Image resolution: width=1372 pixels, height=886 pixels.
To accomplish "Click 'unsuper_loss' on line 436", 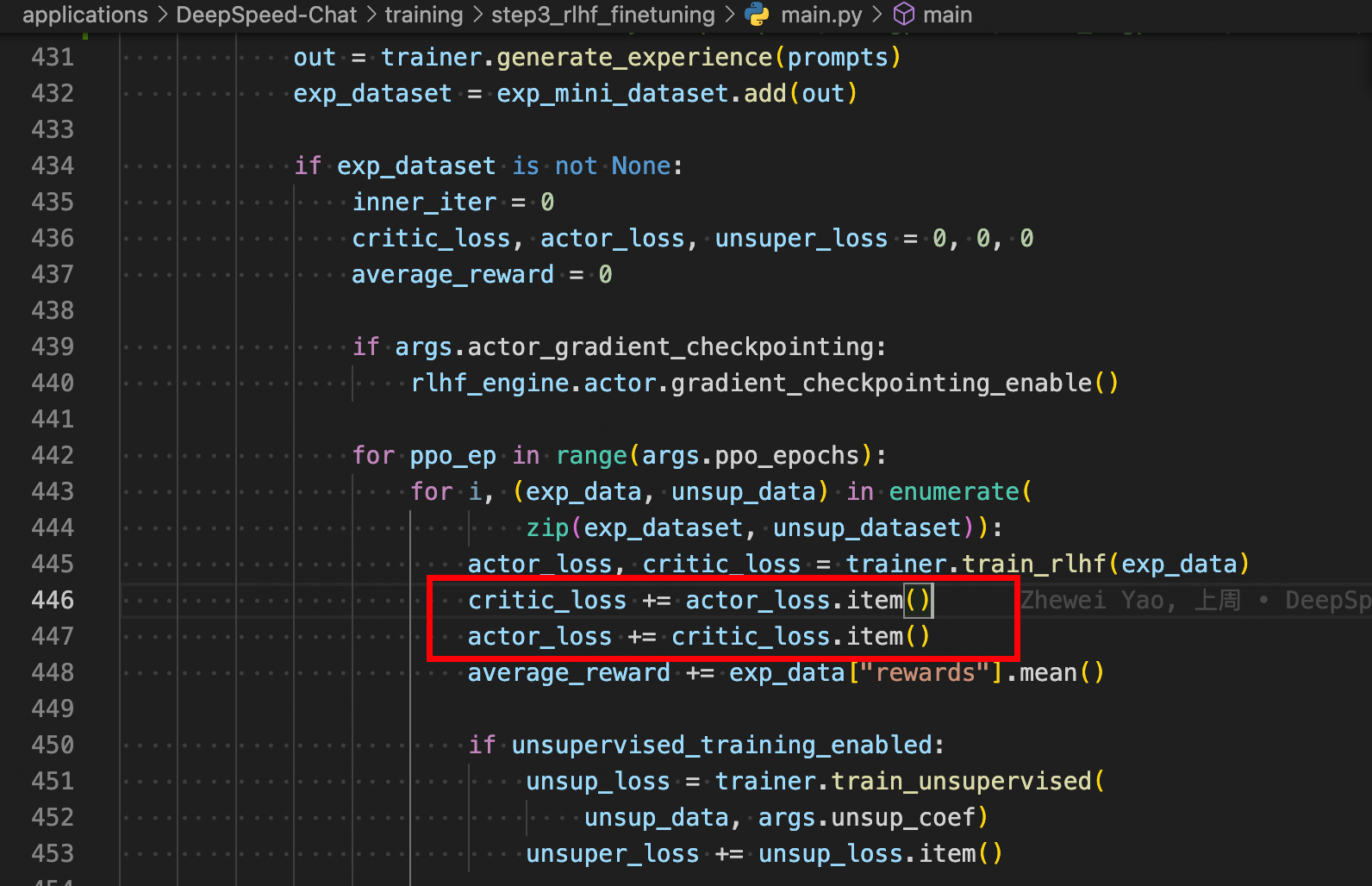I will pos(801,239).
